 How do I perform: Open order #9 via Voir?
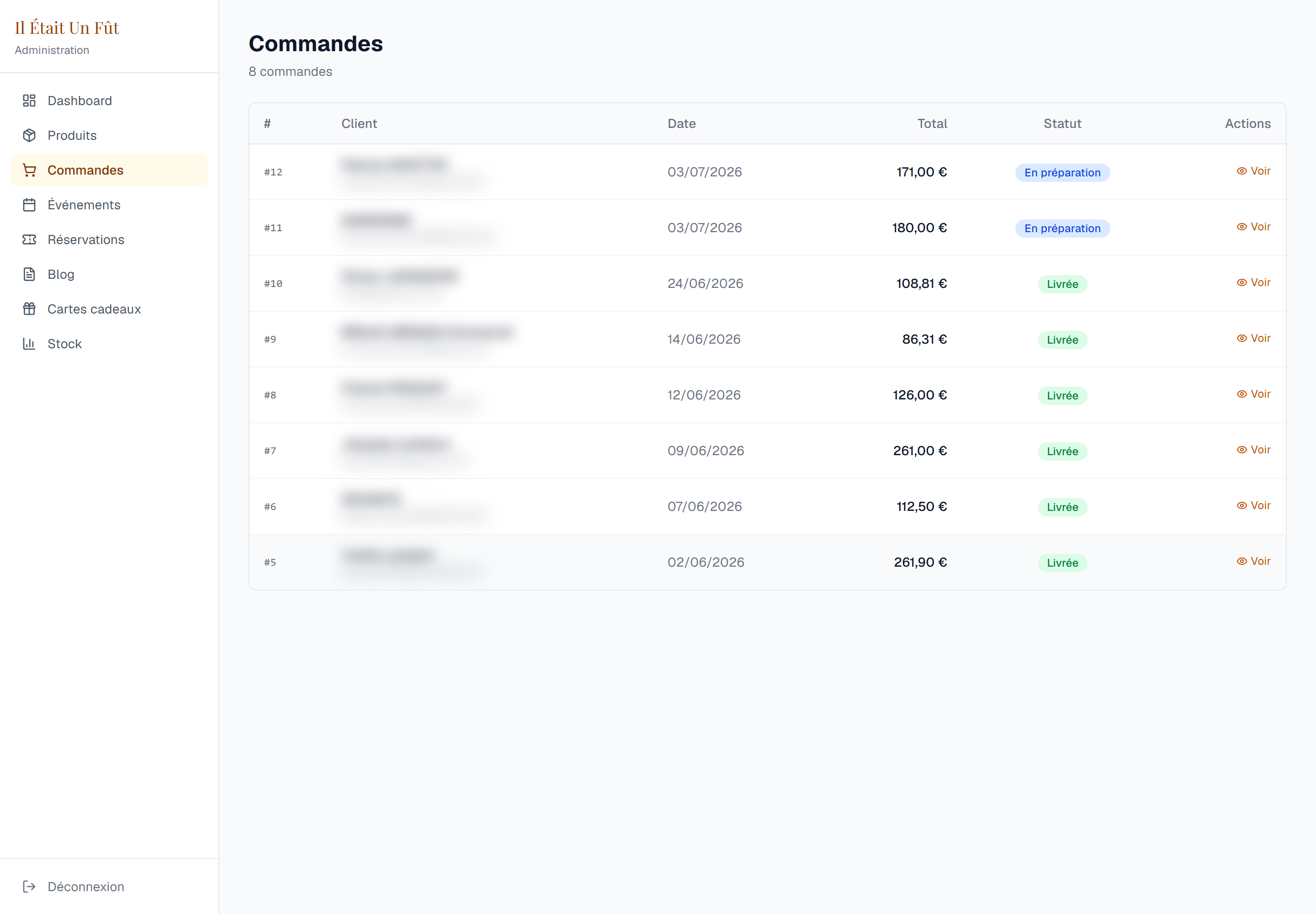(1253, 339)
